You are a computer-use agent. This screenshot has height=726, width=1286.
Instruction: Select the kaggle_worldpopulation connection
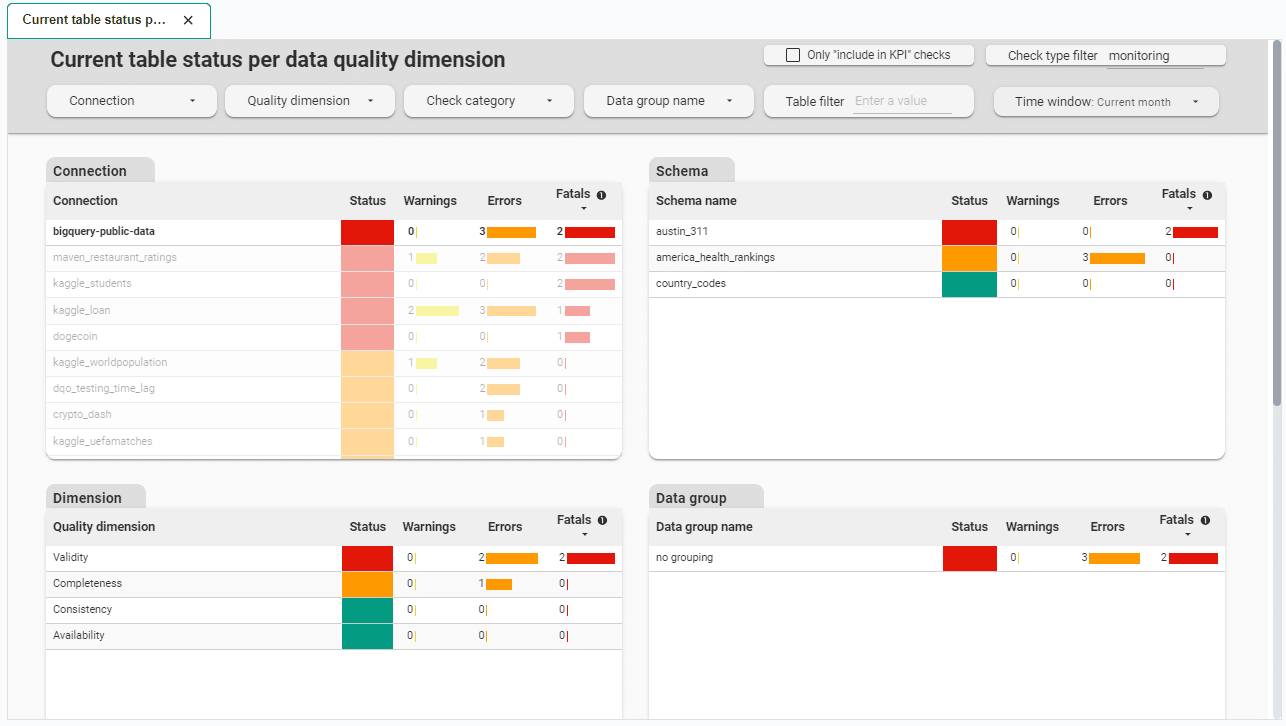(x=334, y=363)
